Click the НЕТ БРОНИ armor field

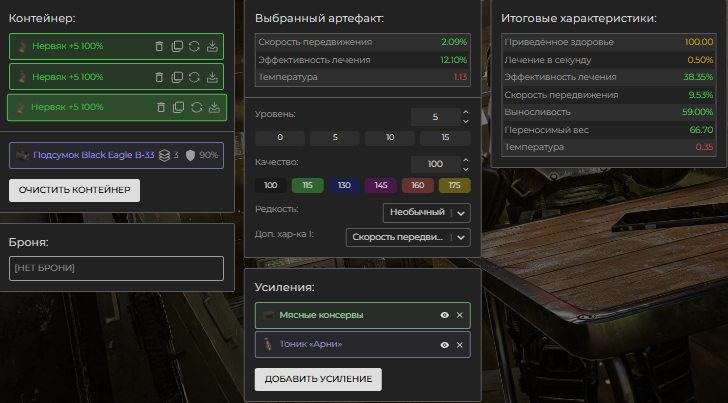(x=116, y=268)
